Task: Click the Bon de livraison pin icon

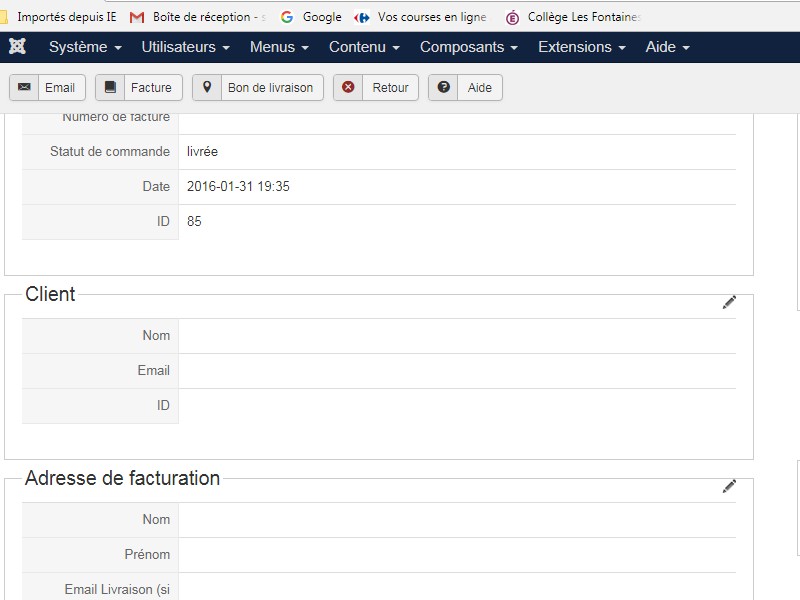Action: click(x=207, y=87)
